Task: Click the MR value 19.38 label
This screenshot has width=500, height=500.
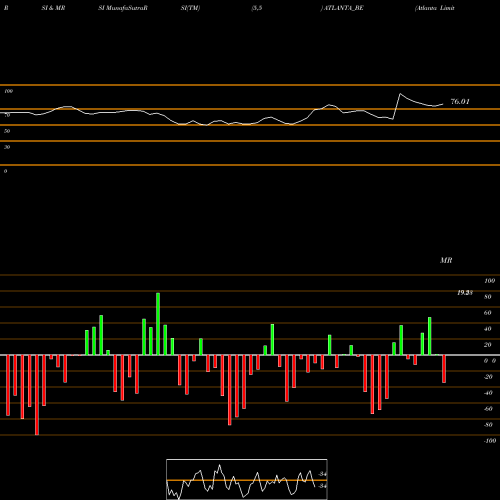Action: point(465,293)
